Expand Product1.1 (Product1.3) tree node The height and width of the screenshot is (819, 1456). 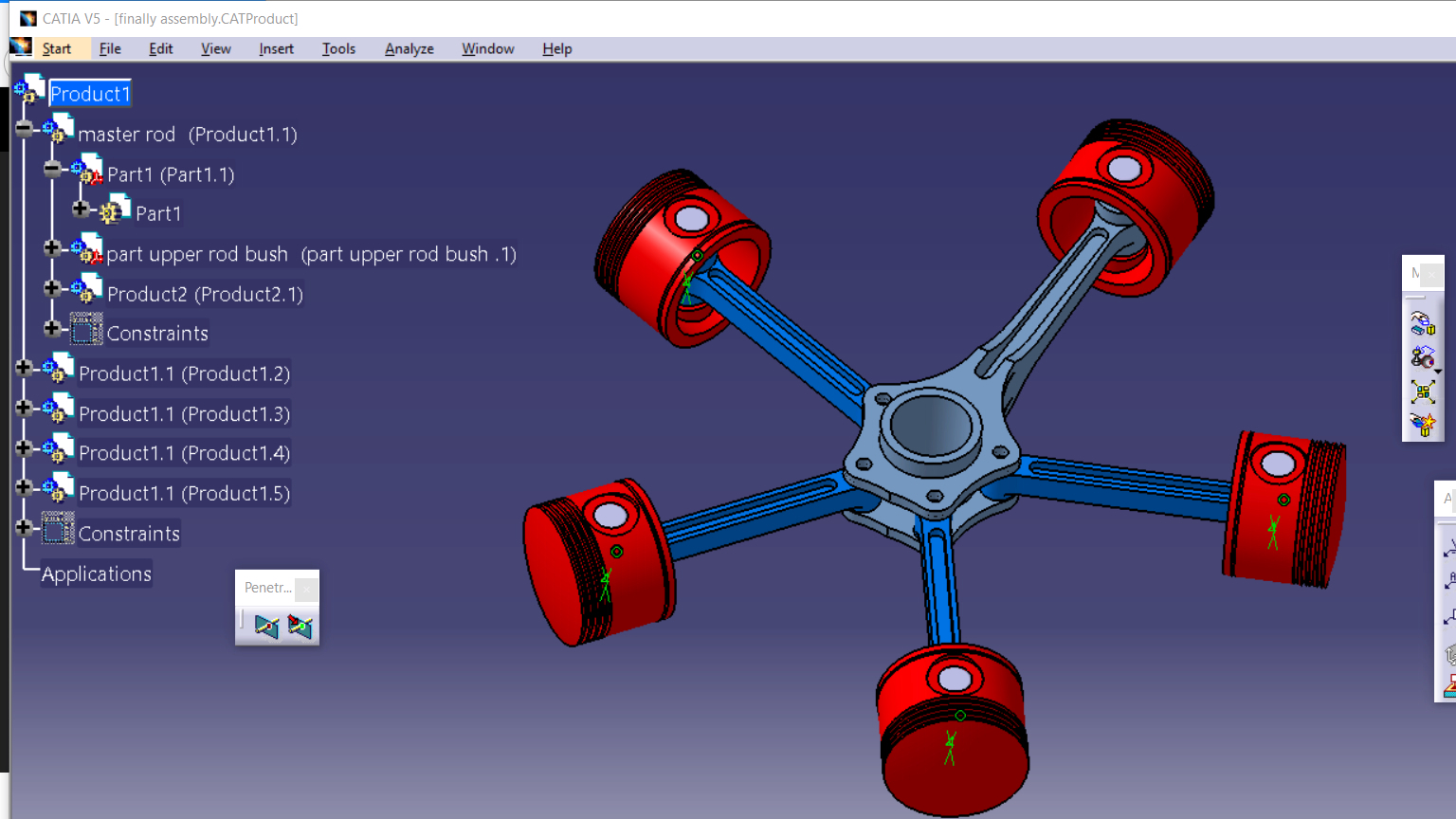24,408
